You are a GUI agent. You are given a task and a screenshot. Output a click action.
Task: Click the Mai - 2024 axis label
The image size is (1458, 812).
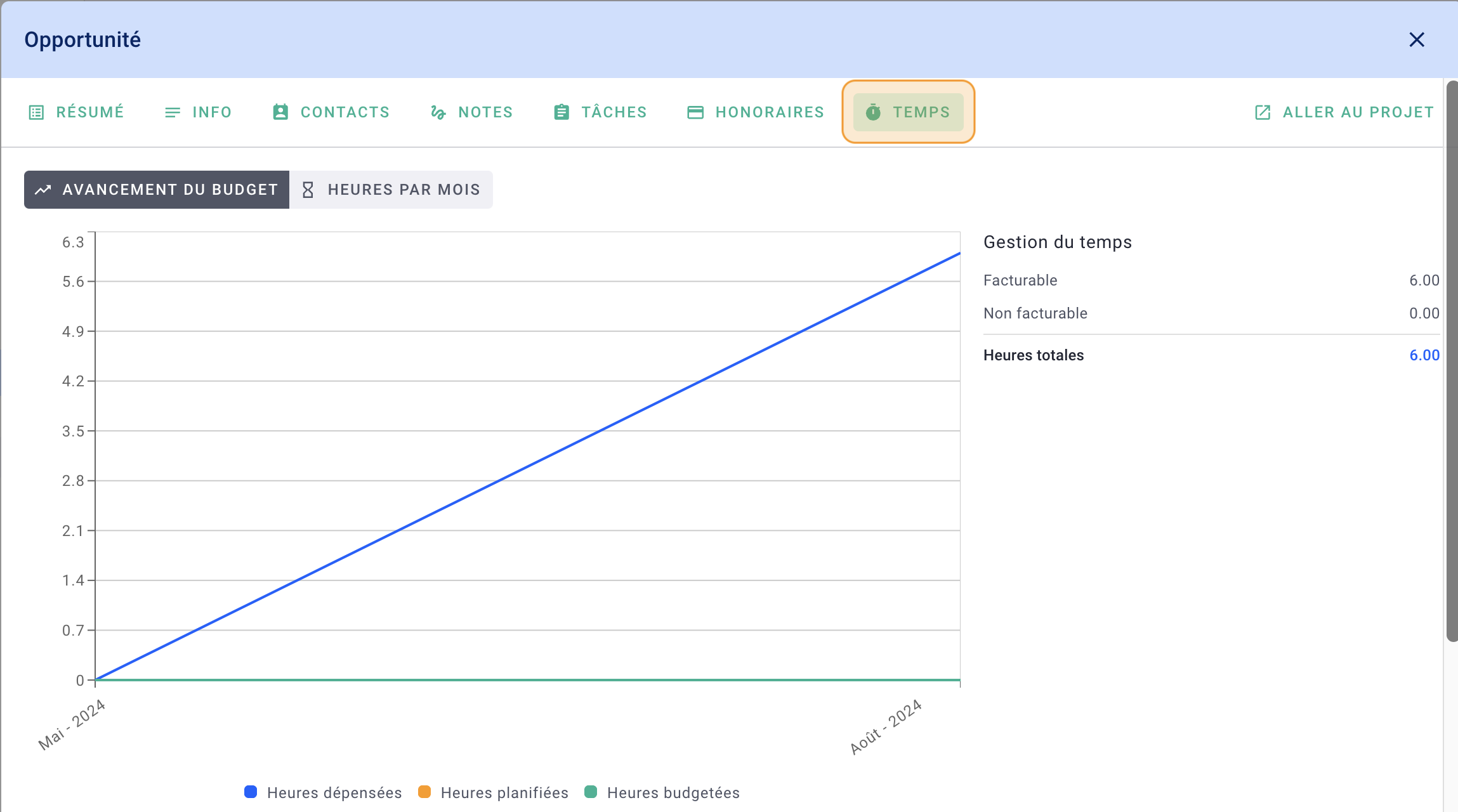[71, 725]
